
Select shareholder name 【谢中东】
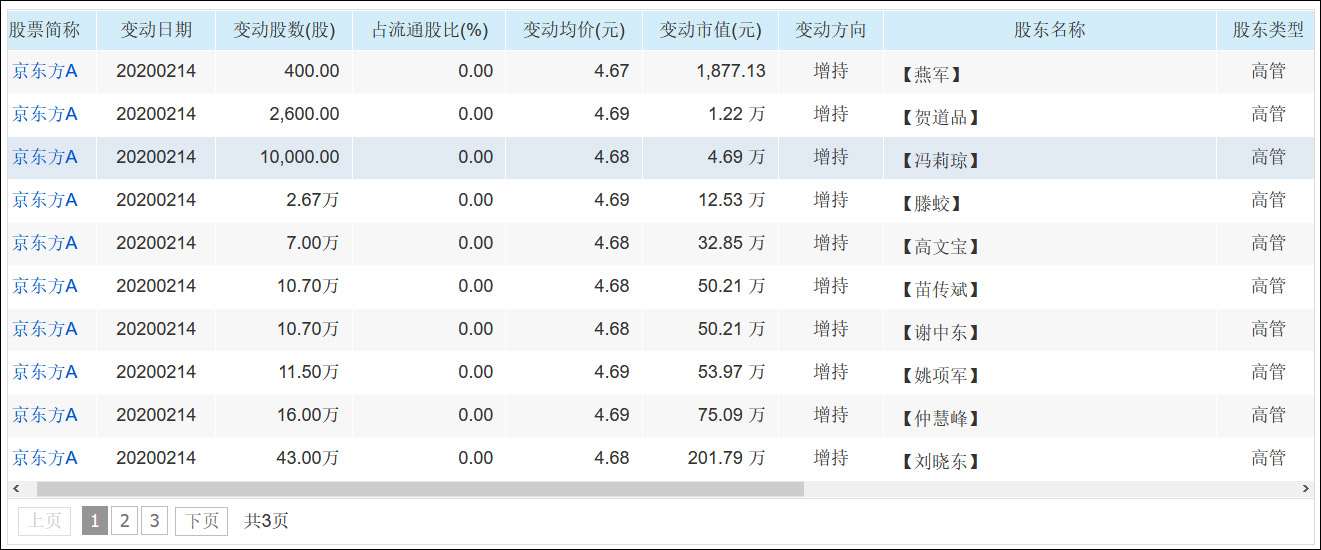[x=940, y=332]
